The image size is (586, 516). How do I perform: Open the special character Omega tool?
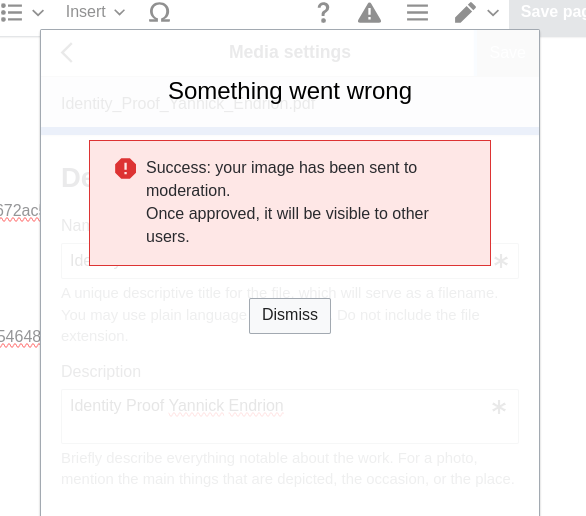click(160, 12)
